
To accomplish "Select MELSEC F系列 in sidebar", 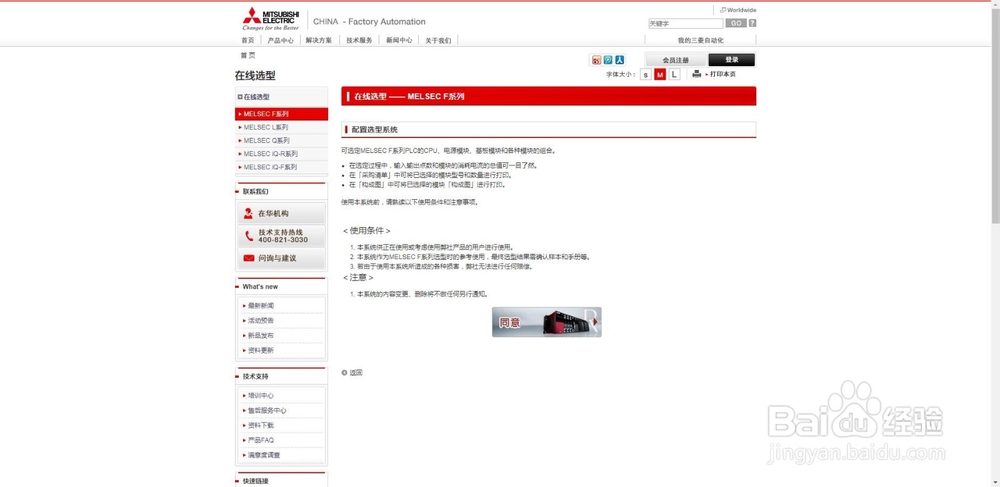I will pos(281,114).
